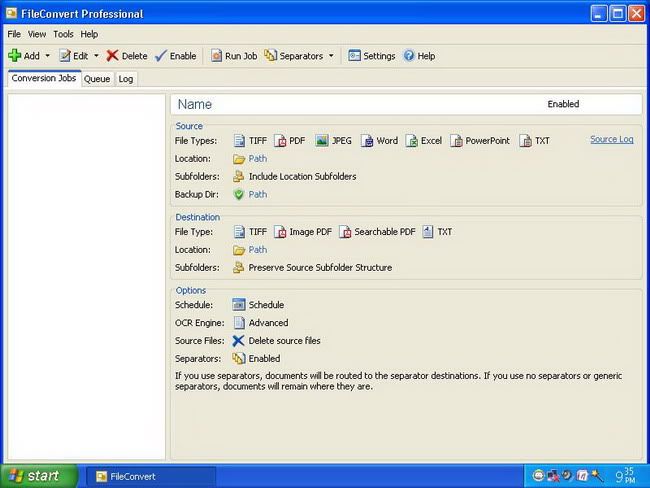Click the Searchable PDF icon
Image resolution: width=650 pixels, height=488 pixels.
coord(345,232)
